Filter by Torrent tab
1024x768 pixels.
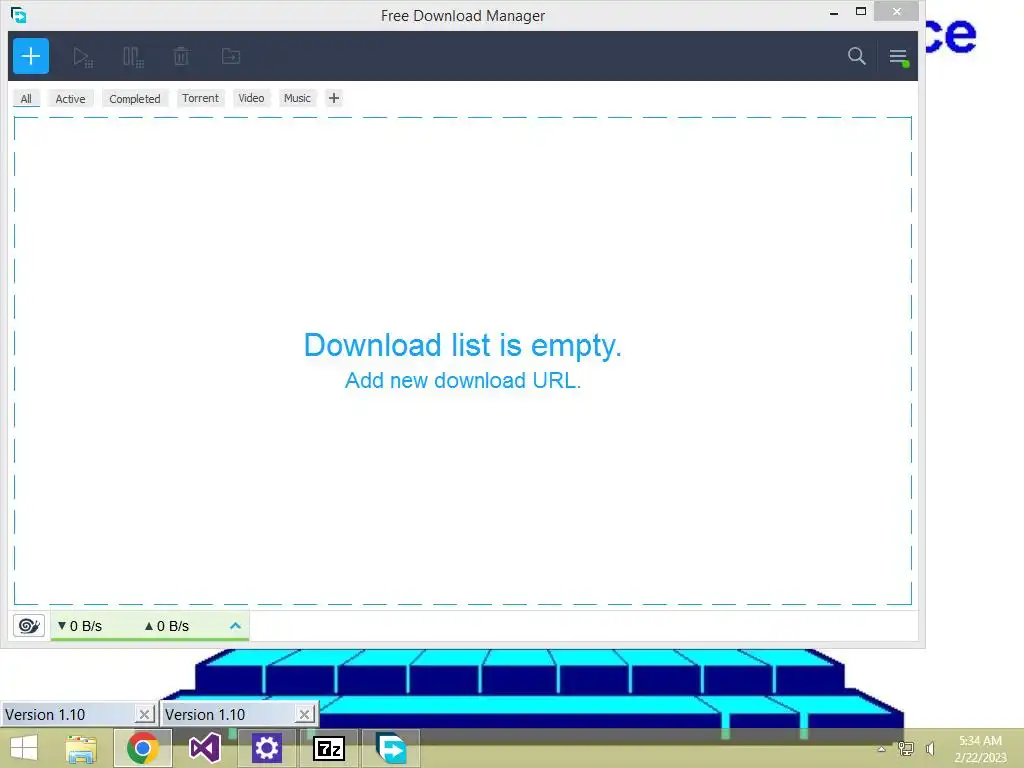(x=200, y=98)
